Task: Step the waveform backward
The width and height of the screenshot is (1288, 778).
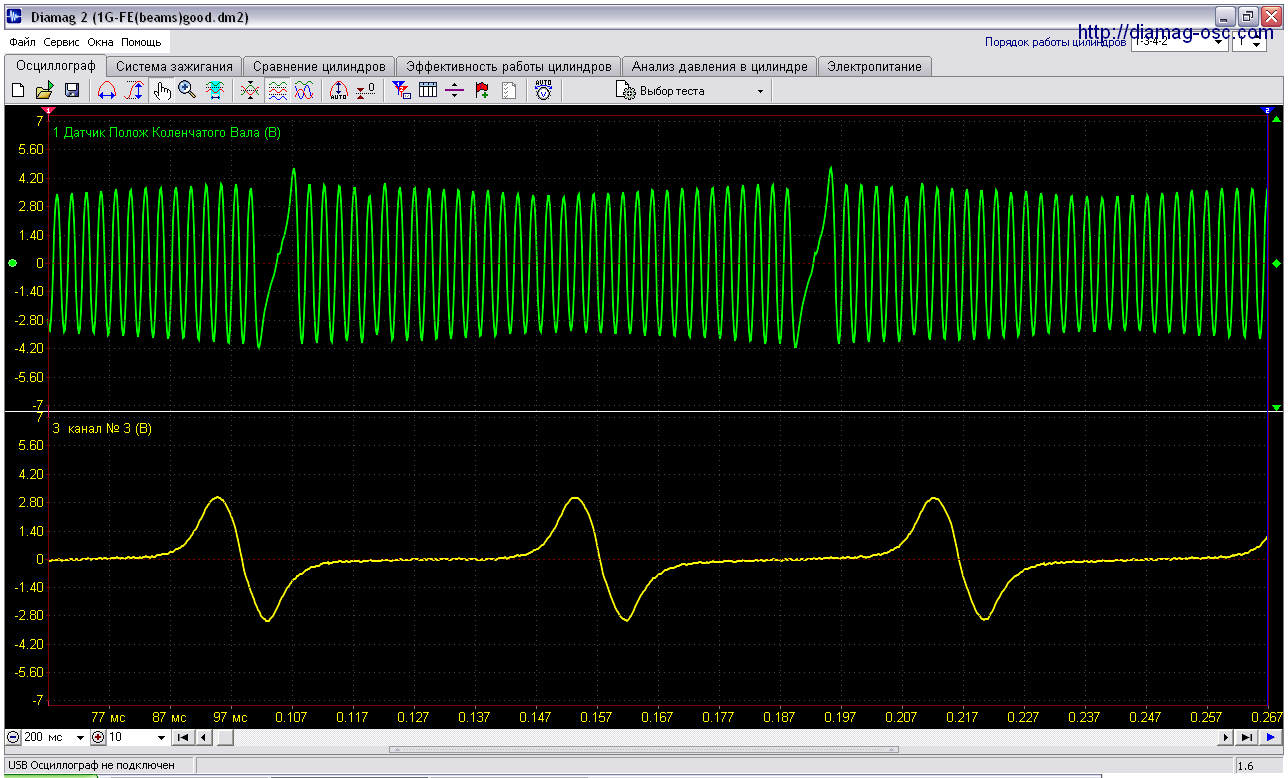Action: pyautogui.click(x=203, y=737)
